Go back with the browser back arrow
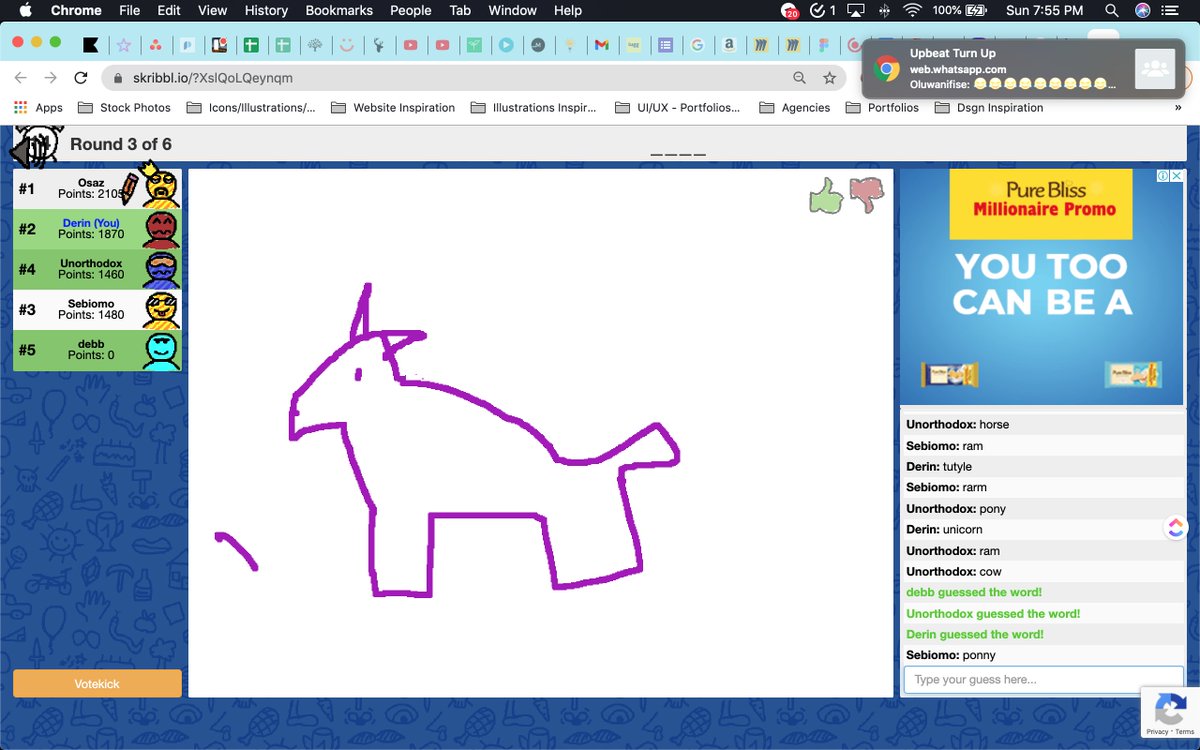The width and height of the screenshot is (1200, 750). 21,78
